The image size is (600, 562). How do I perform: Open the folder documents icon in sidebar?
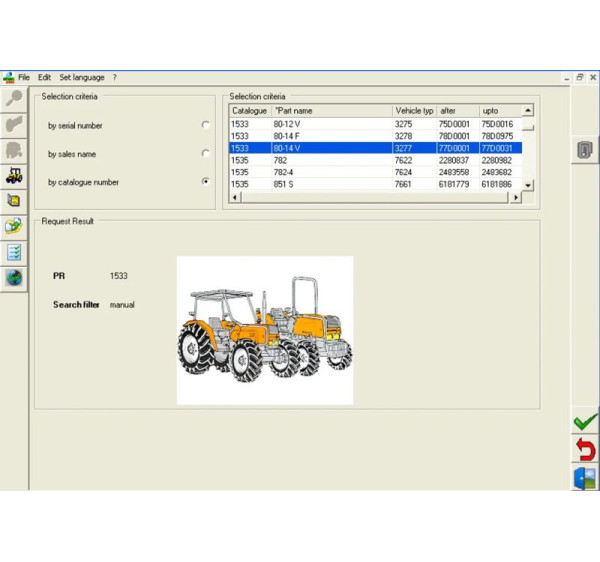click(x=14, y=226)
